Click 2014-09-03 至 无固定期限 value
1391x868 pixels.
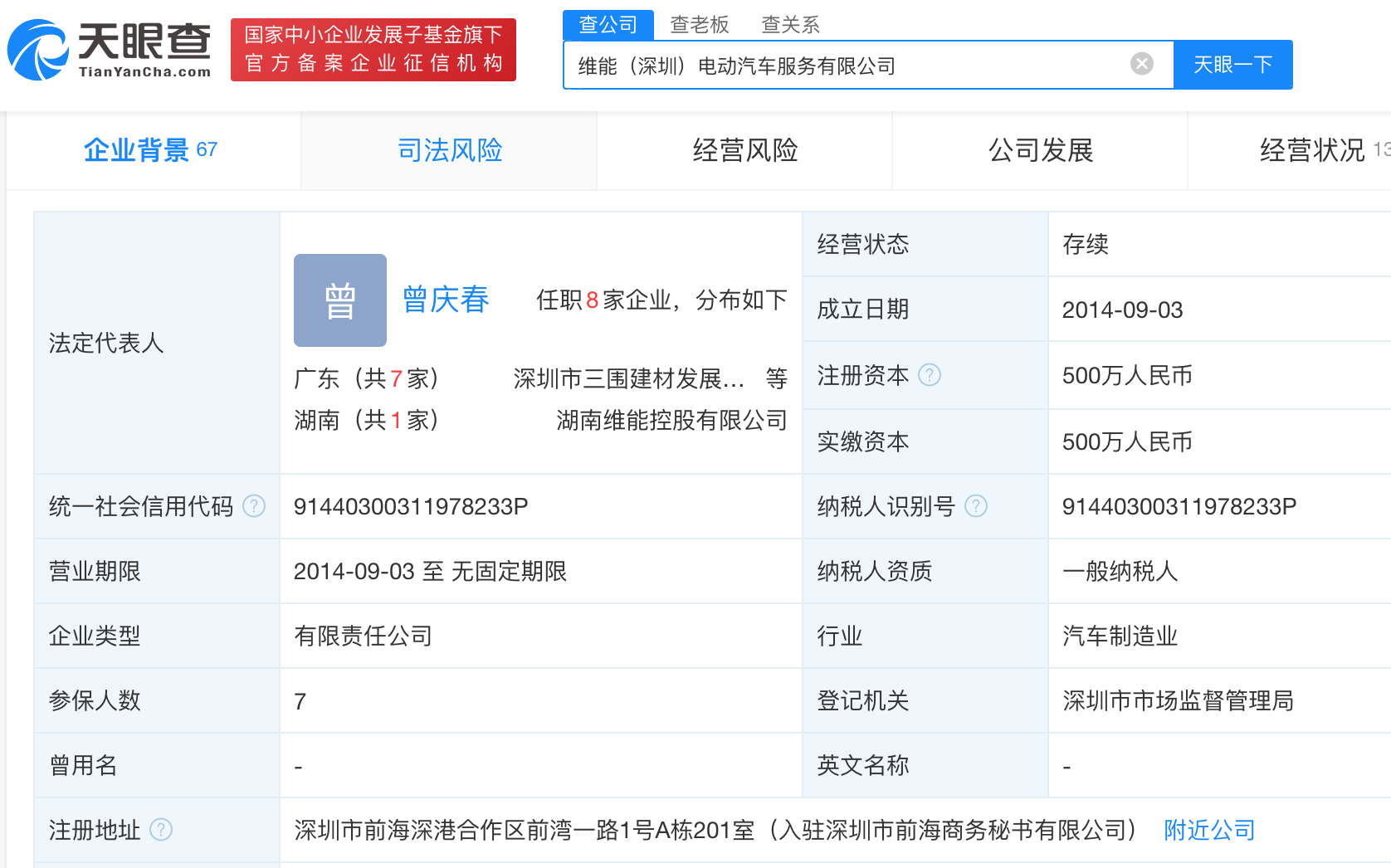pos(430,572)
